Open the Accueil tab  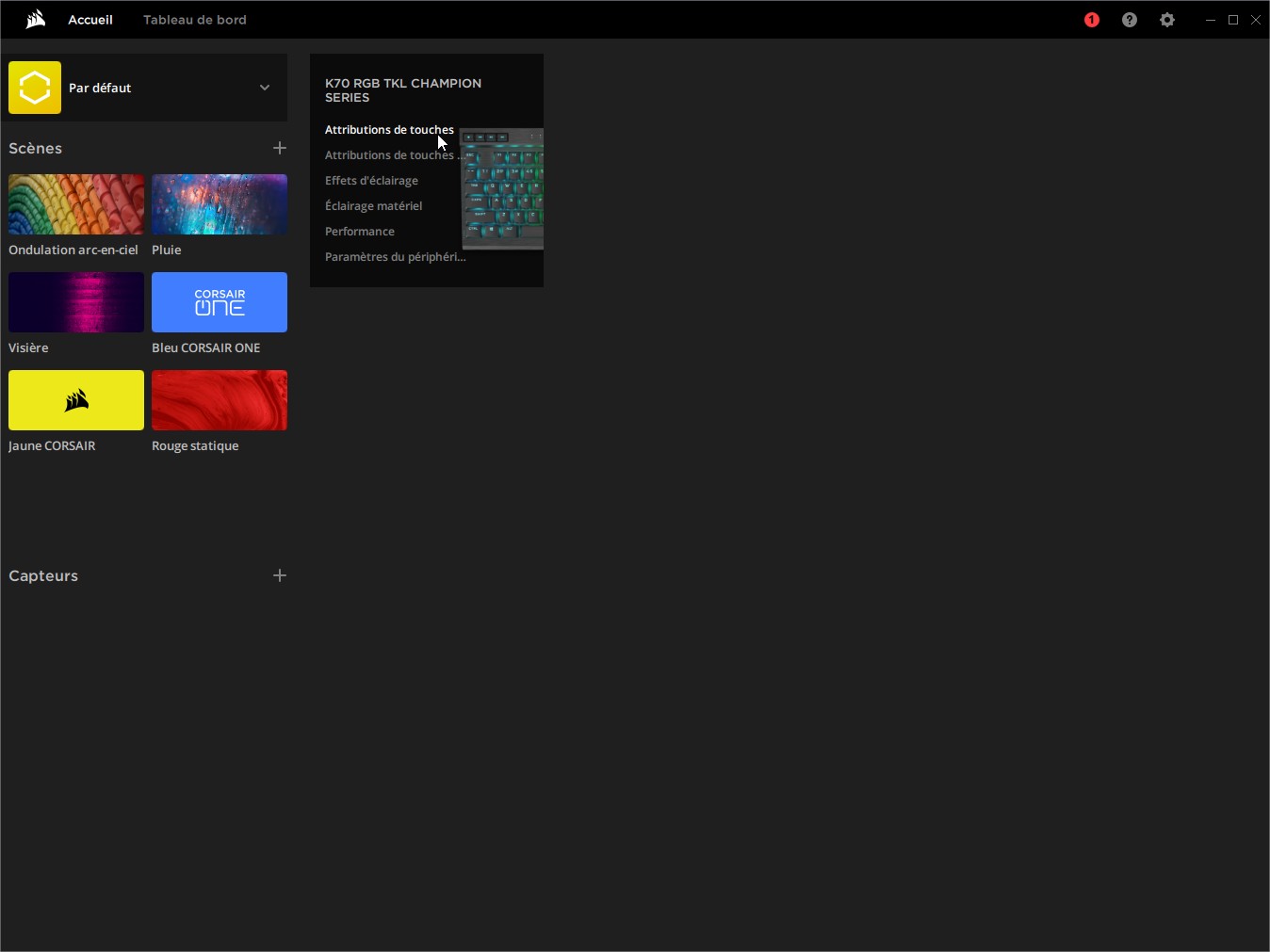[x=90, y=20]
